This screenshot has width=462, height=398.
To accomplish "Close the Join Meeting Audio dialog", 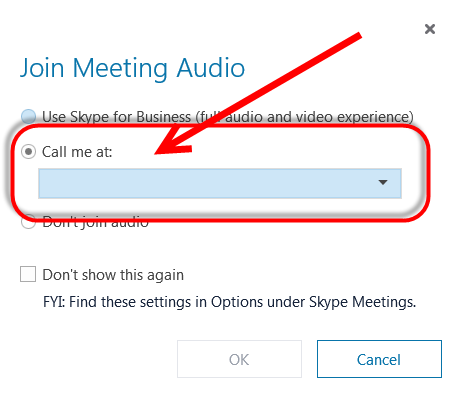I will pyautogui.click(x=430, y=29).
